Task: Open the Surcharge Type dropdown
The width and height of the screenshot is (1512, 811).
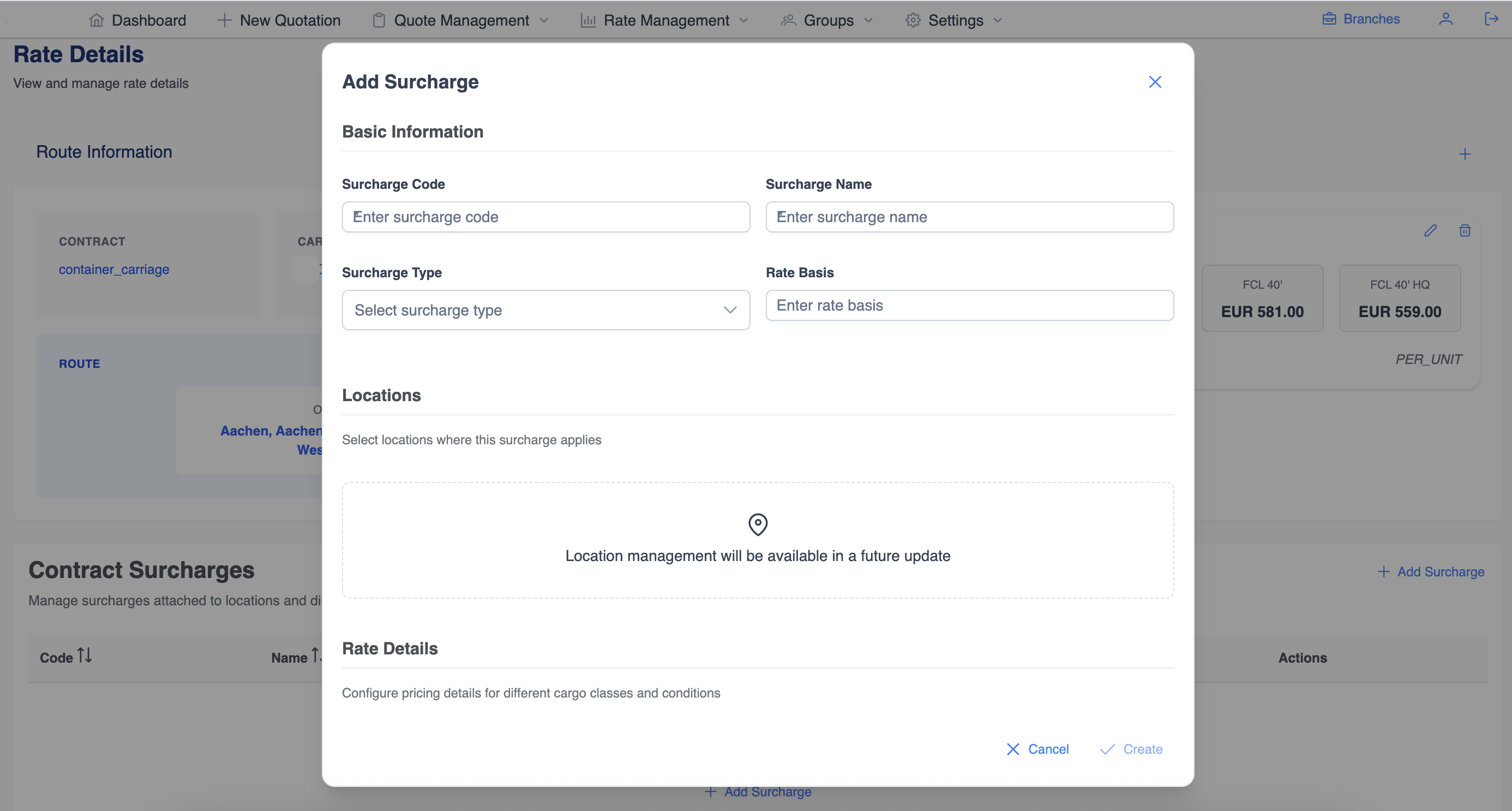Action: [545, 310]
